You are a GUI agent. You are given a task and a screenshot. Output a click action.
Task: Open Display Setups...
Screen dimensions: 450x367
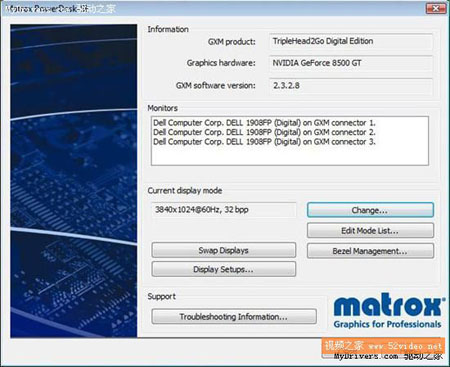pyautogui.click(x=224, y=269)
